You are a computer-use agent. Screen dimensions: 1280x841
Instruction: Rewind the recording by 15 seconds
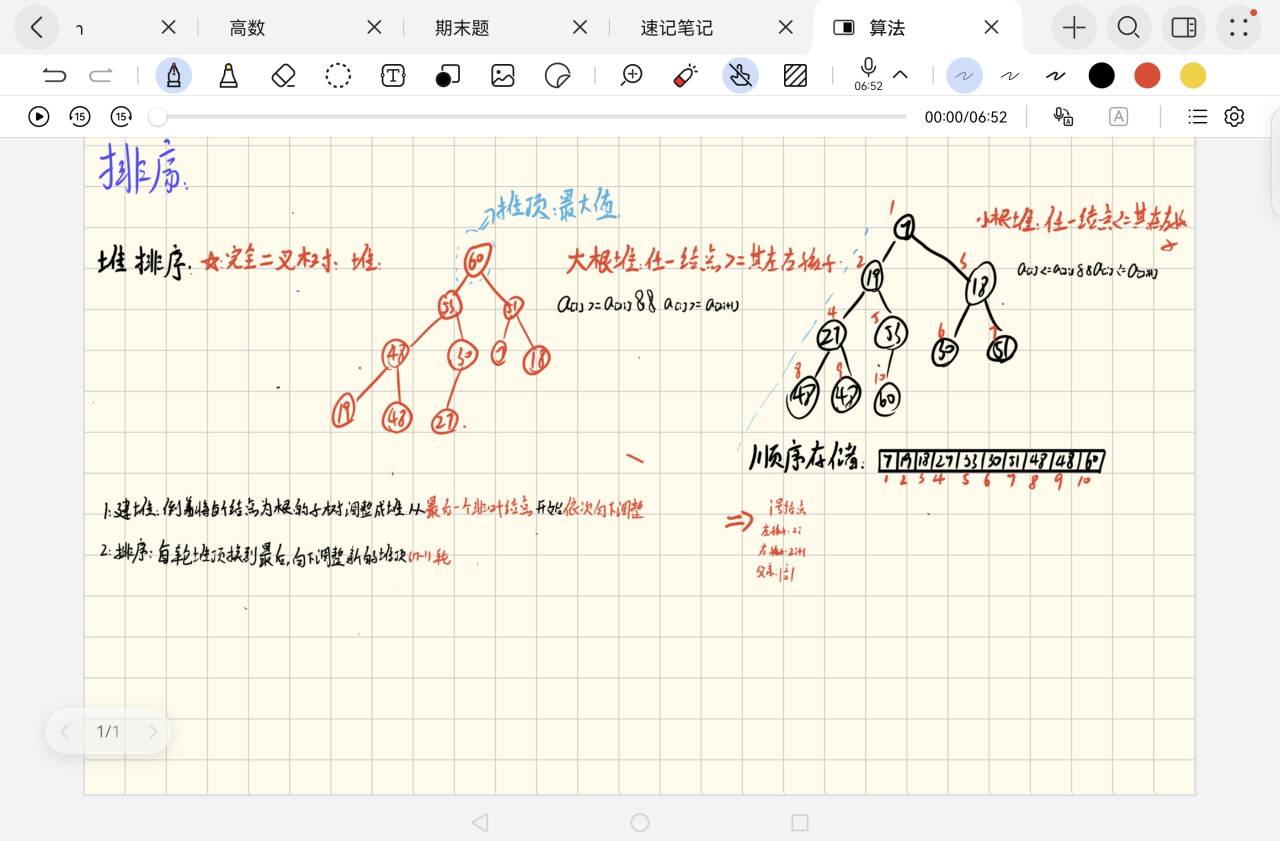[x=80, y=117]
